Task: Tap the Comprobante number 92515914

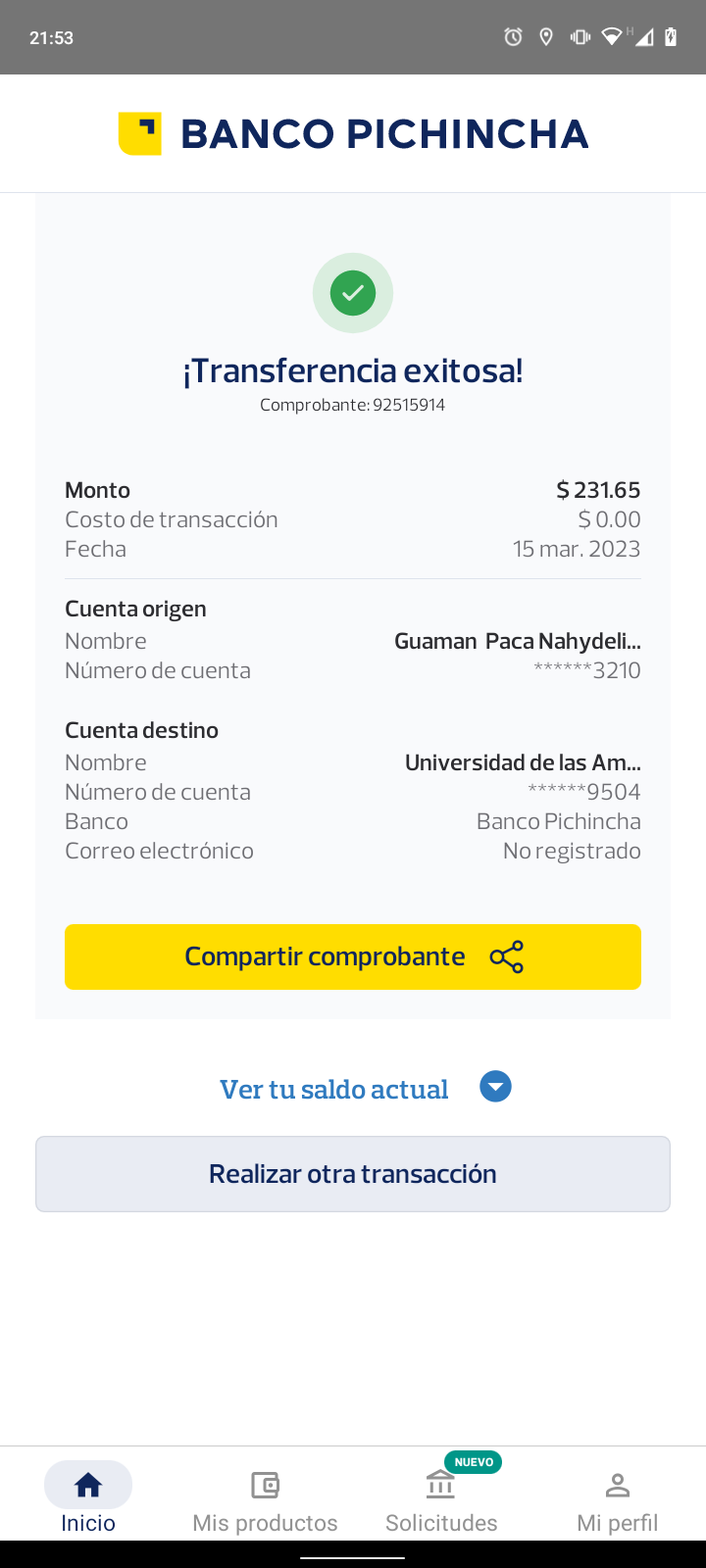Action: tap(409, 405)
